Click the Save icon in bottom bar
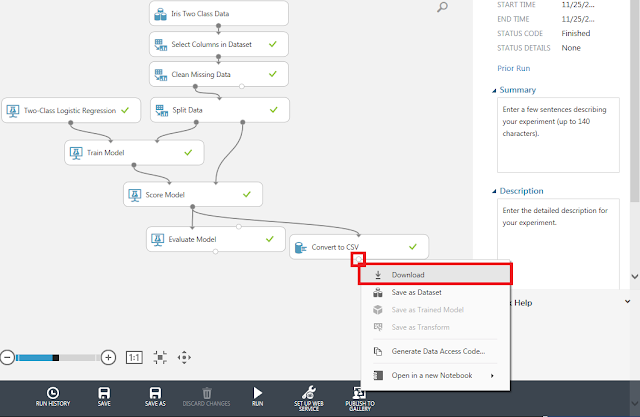 105,393
